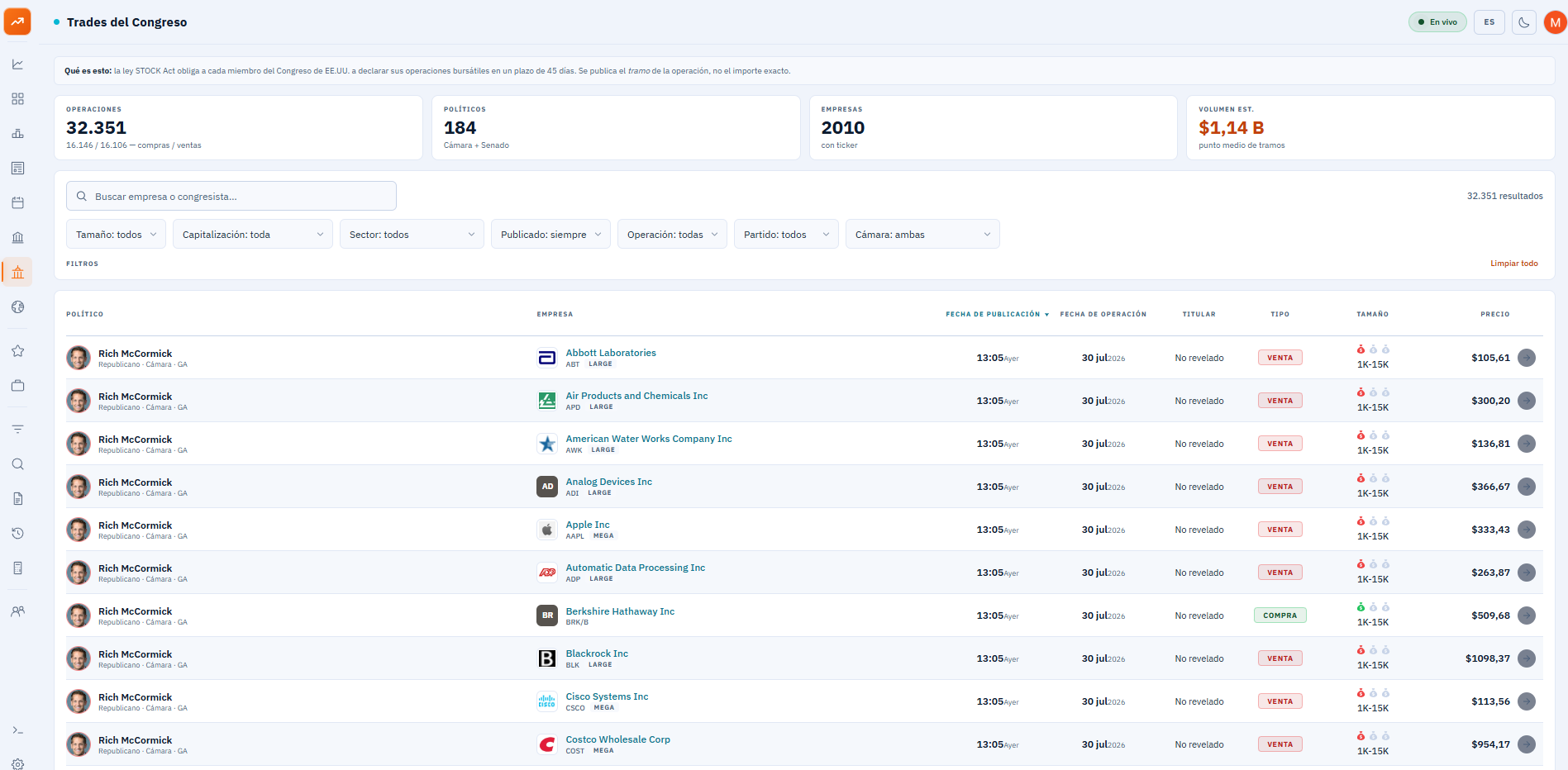1568x770 pixels.
Task: Click the Operaciones 32.351 stat card
Action: tap(238, 128)
